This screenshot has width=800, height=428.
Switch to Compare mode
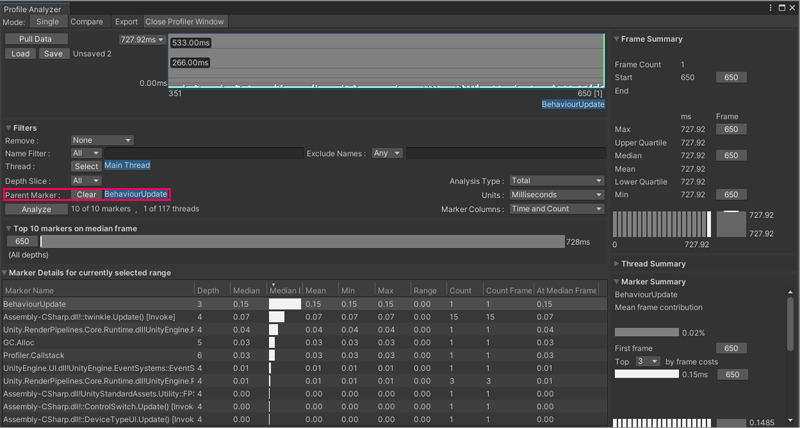point(86,21)
